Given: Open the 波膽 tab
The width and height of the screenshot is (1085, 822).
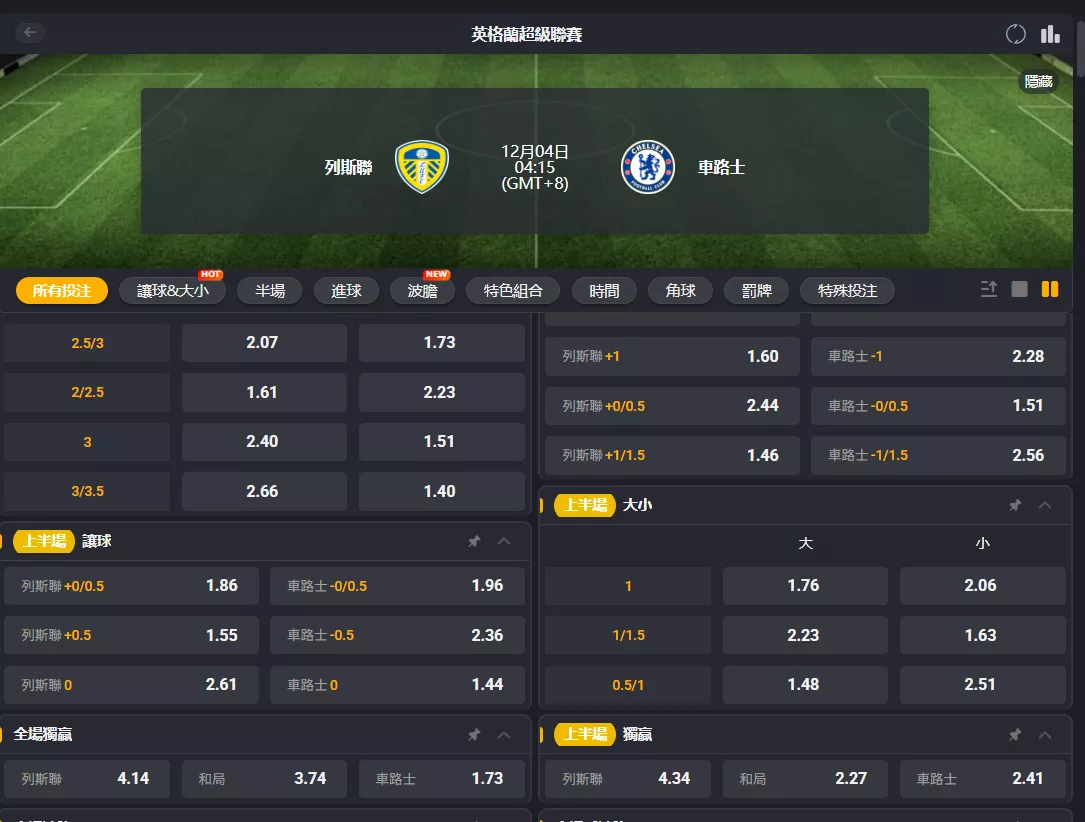Looking at the screenshot, I should click(422, 291).
